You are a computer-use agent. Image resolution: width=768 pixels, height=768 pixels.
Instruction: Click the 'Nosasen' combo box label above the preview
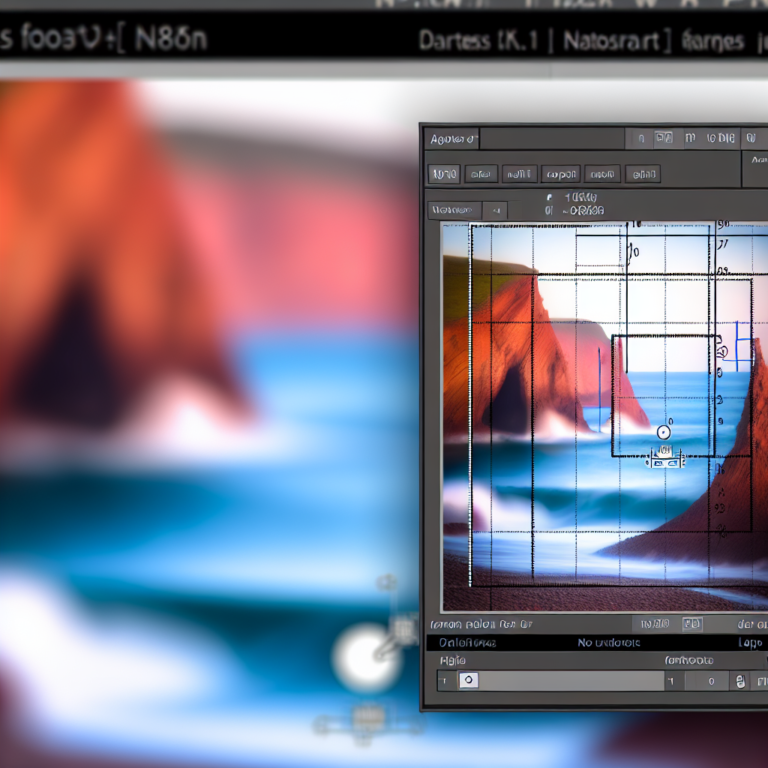[x=455, y=211]
